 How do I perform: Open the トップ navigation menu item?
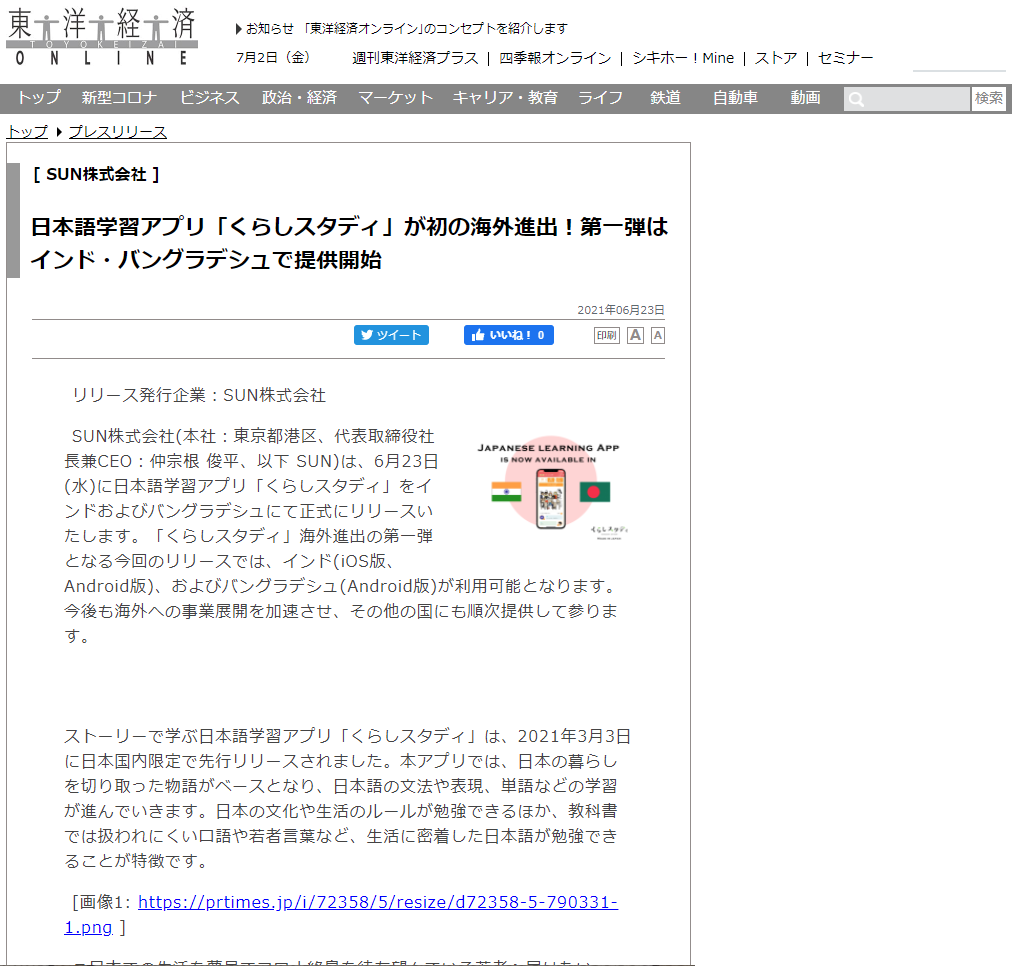pyautogui.click(x=39, y=97)
